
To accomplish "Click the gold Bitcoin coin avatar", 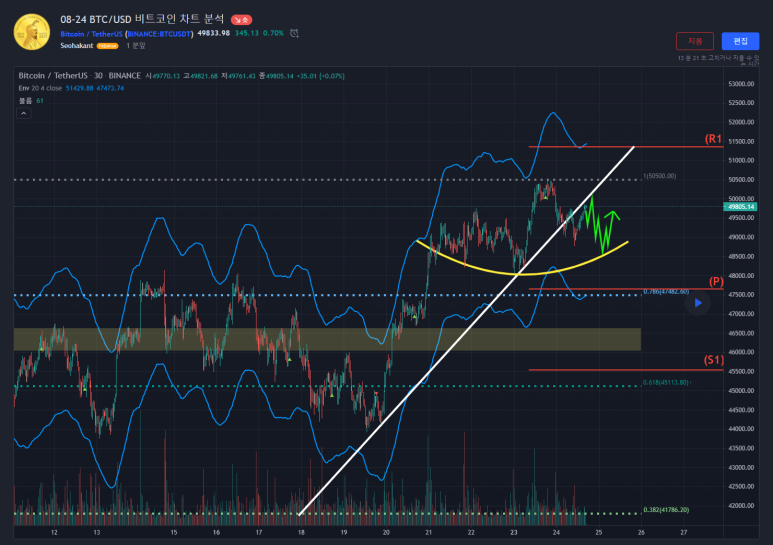I will coord(31,30).
